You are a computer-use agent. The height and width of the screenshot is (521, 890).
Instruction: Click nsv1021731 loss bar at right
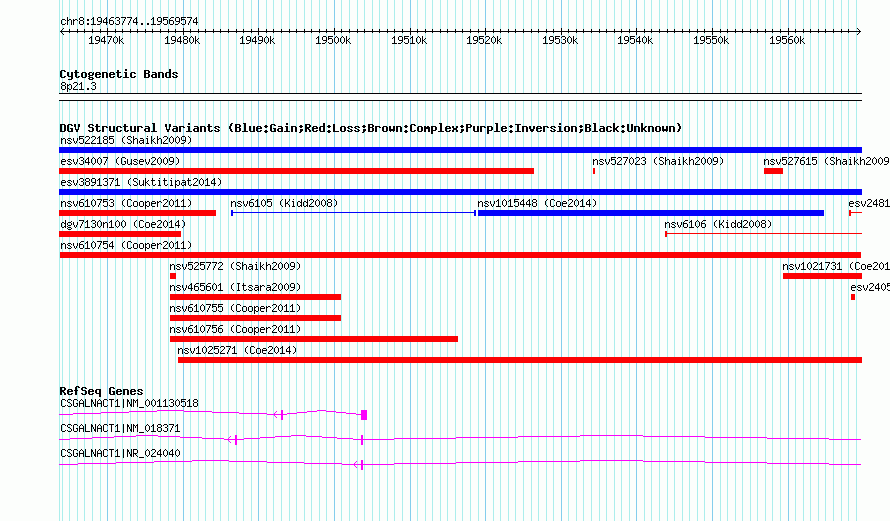822,276
